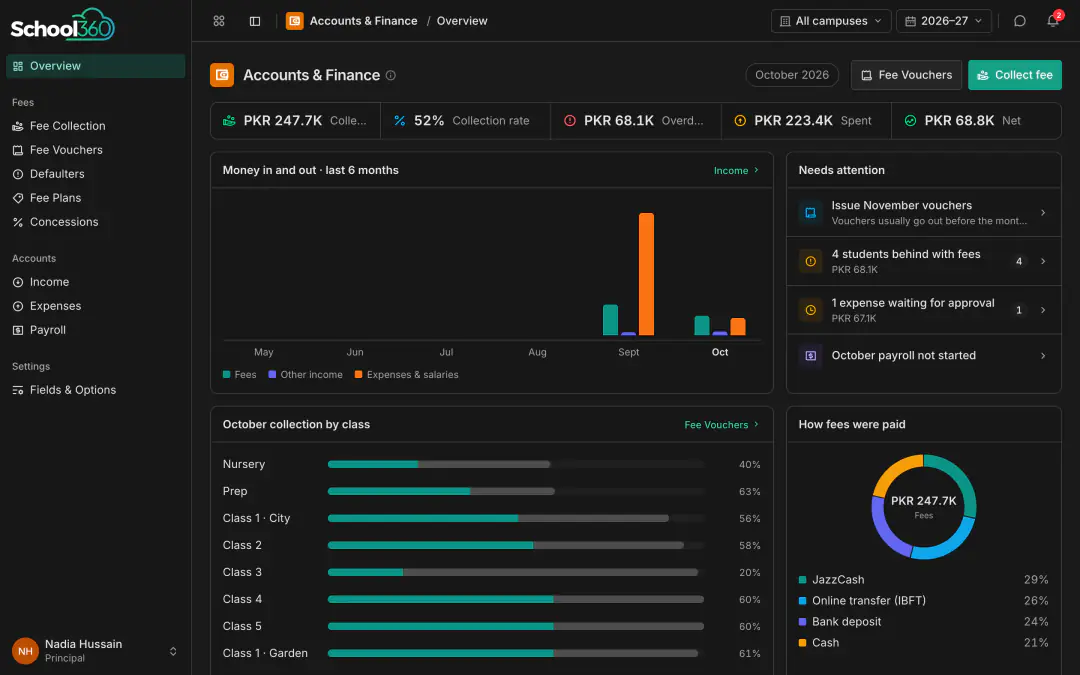
Task: Open Defaulters in the sidebar
Action: pos(96,174)
